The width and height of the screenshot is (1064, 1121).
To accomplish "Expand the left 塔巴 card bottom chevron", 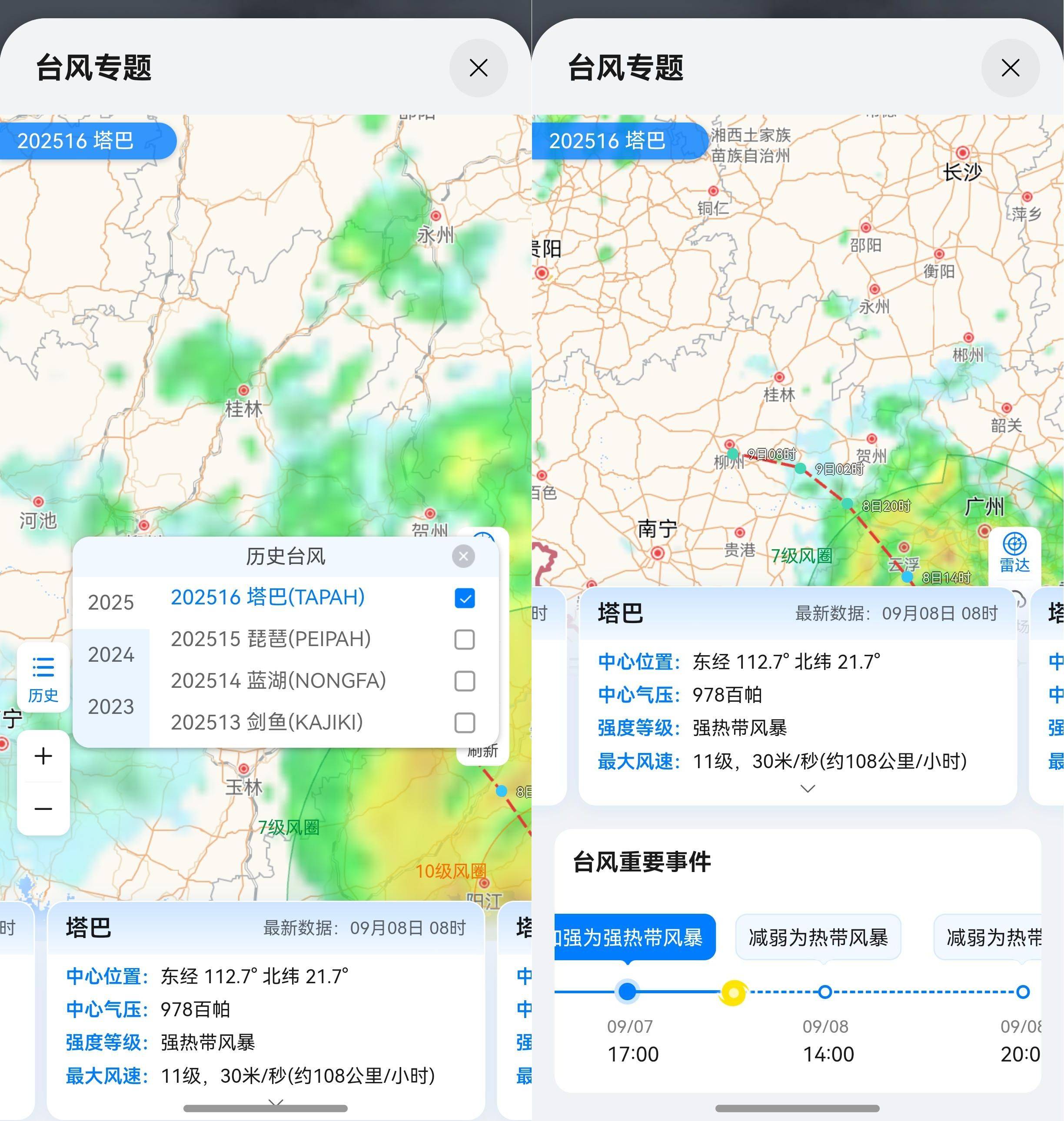I will coord(276,1102).
